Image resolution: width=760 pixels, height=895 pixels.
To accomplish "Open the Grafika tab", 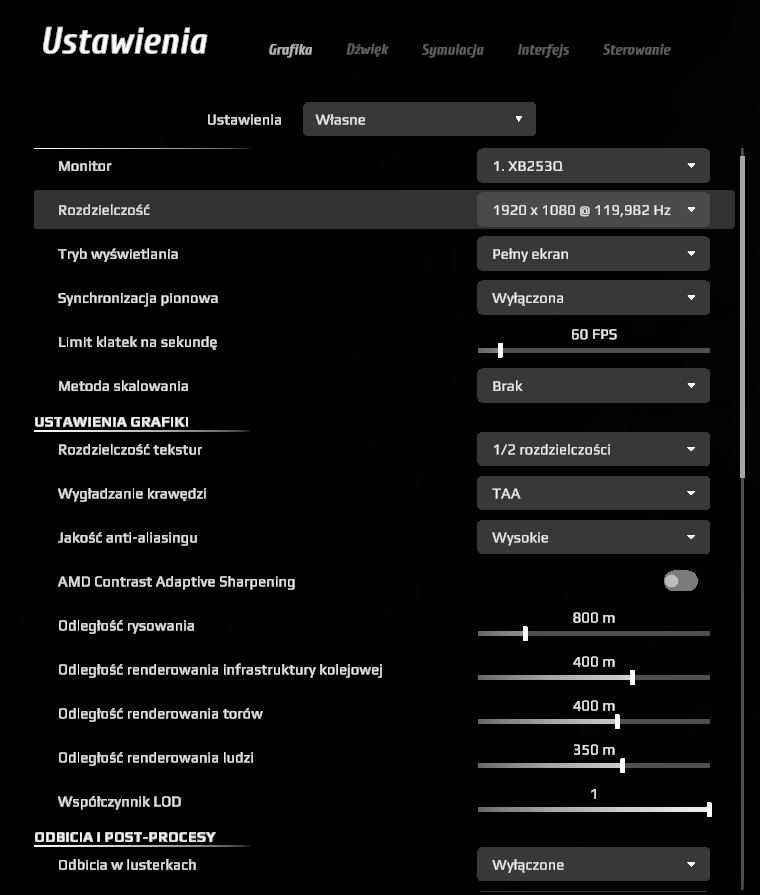I will tap(290, 50).
